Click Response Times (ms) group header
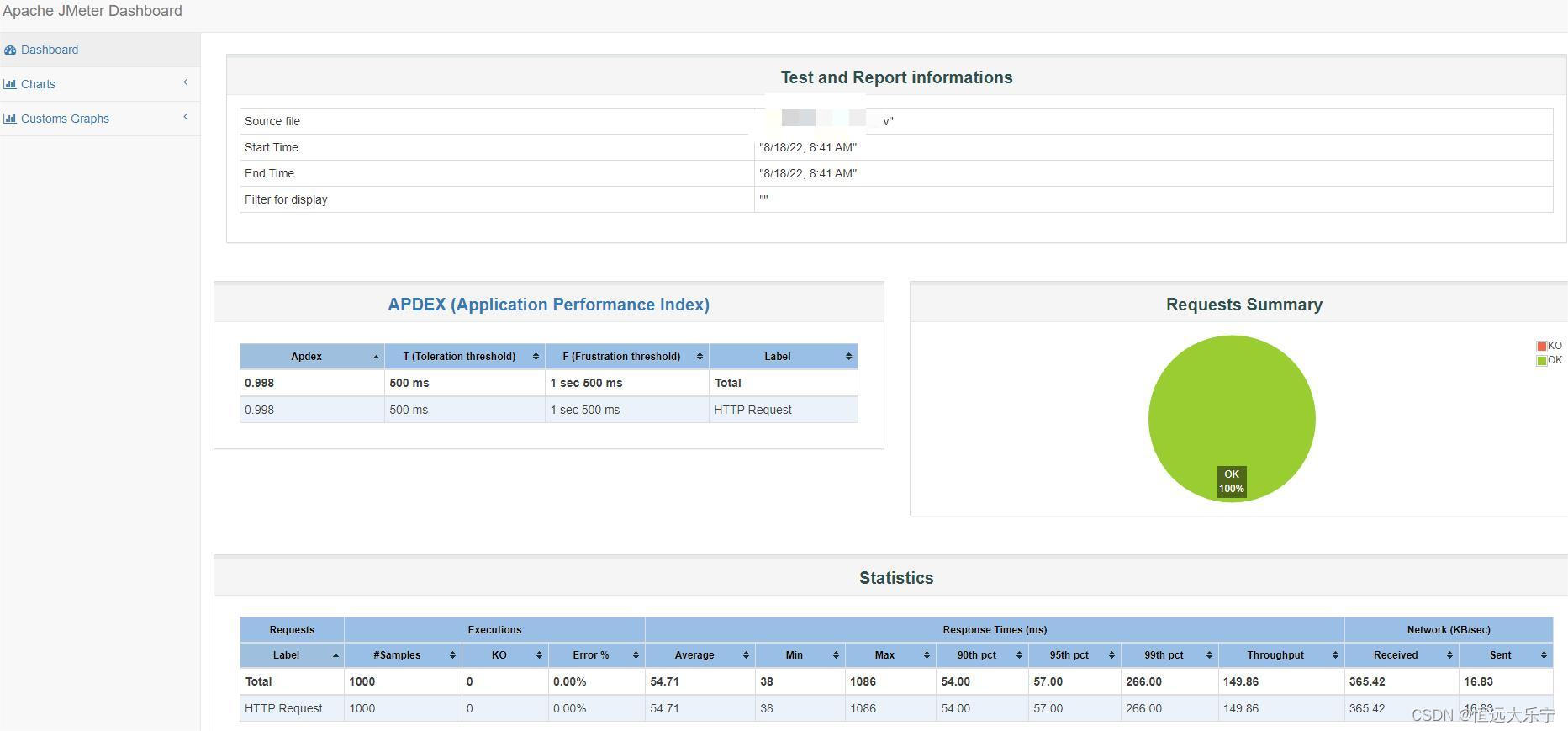This screenshot has width=1568, height=731. [995, 630]
